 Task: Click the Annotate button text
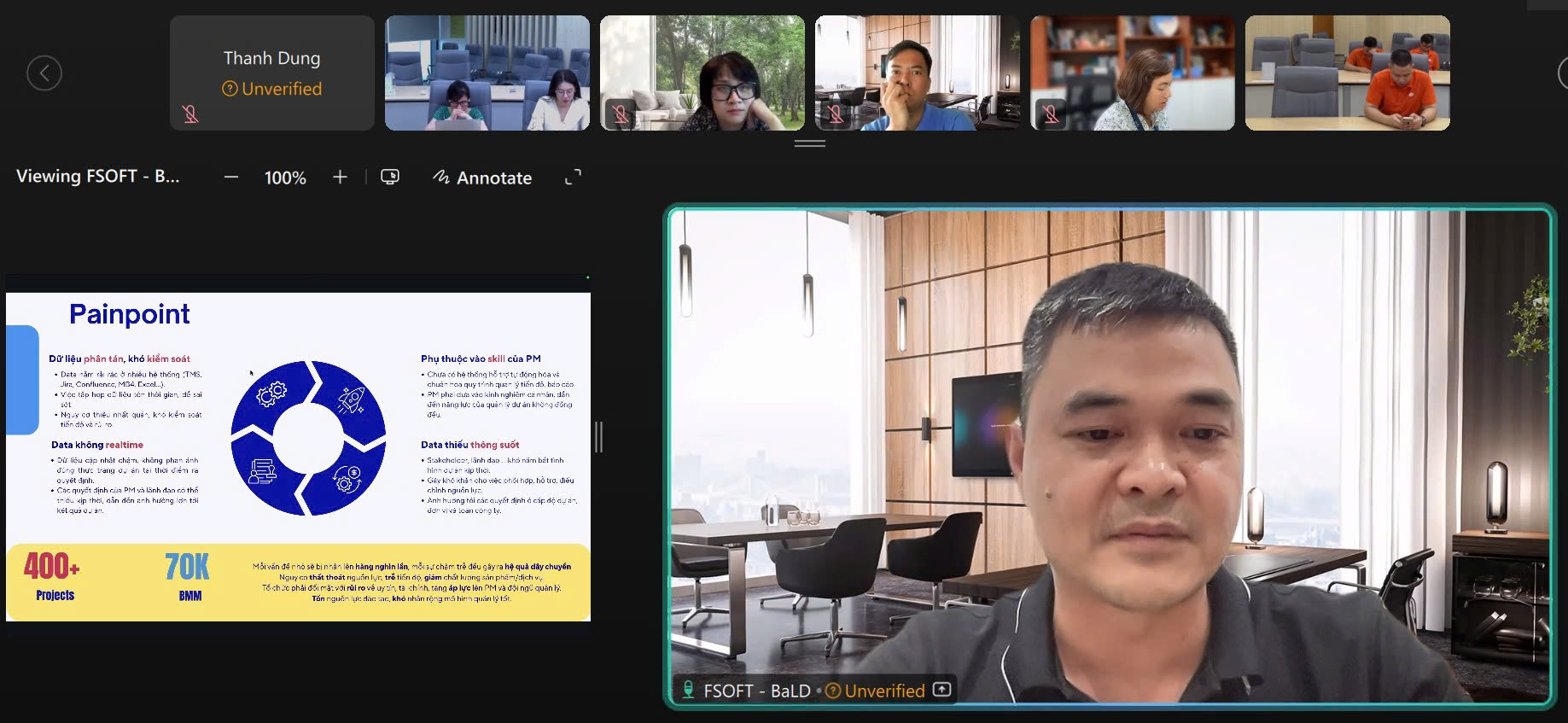[494, 178]
